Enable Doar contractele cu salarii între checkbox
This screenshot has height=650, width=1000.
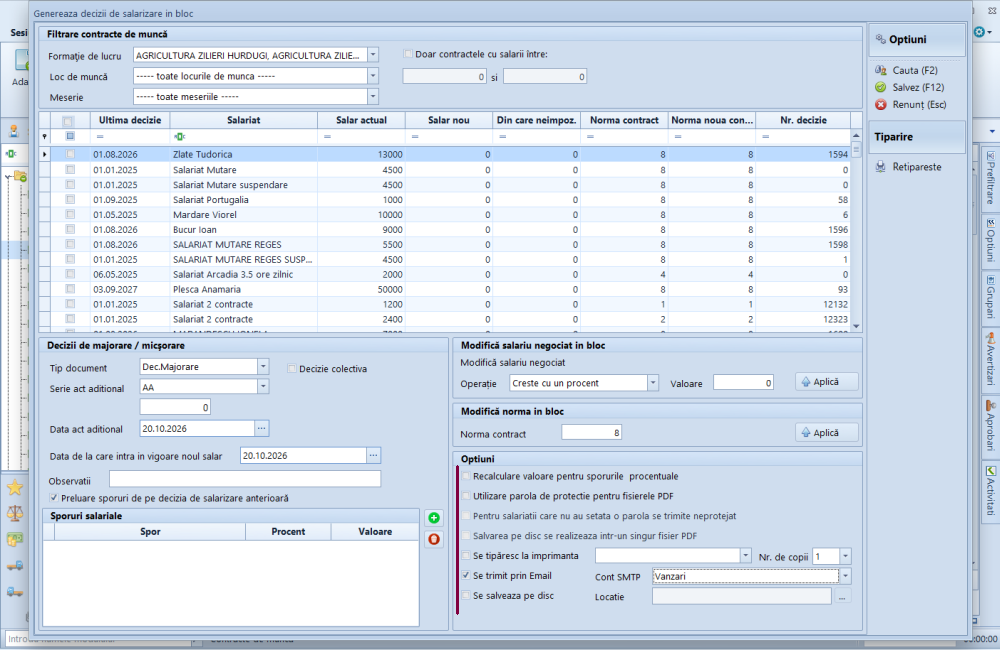coord(408,54)
